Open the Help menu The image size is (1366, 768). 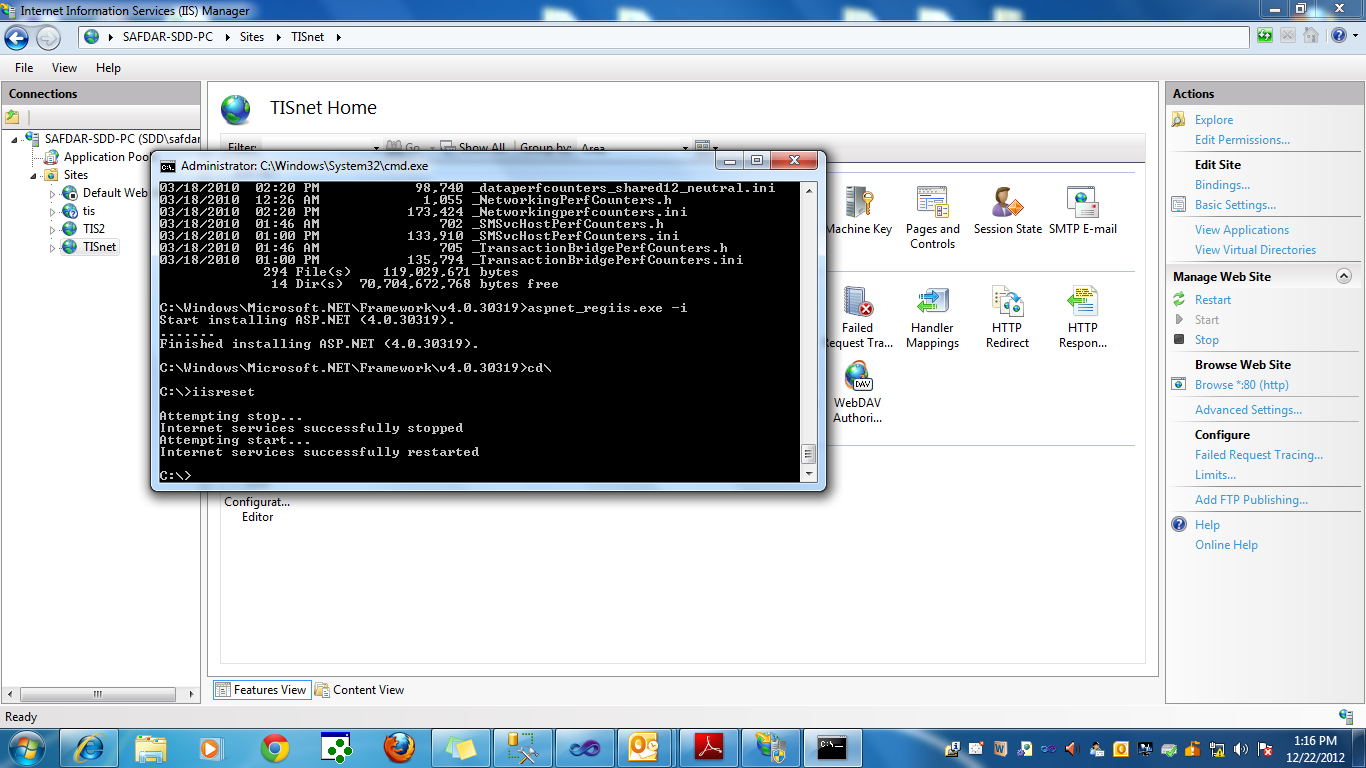coord(108,68)
